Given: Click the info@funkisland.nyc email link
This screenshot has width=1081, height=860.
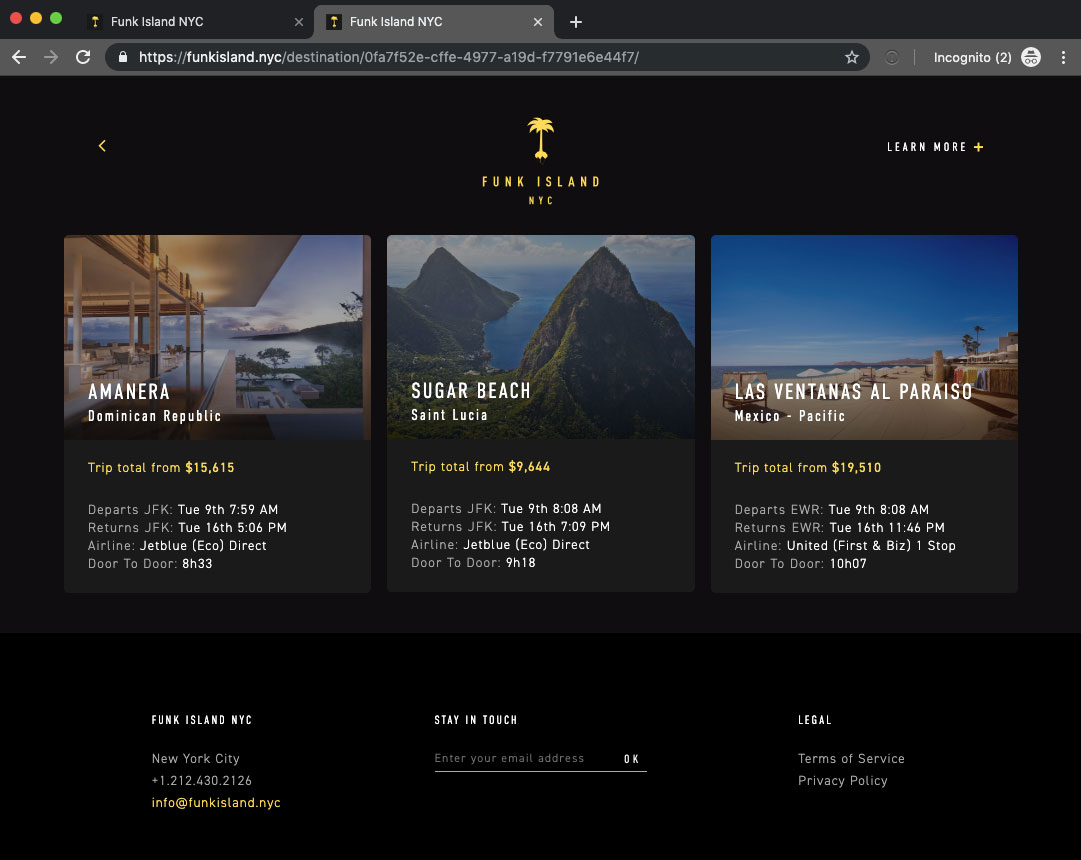Looking at the screenshot, I should tap(216, 803).
